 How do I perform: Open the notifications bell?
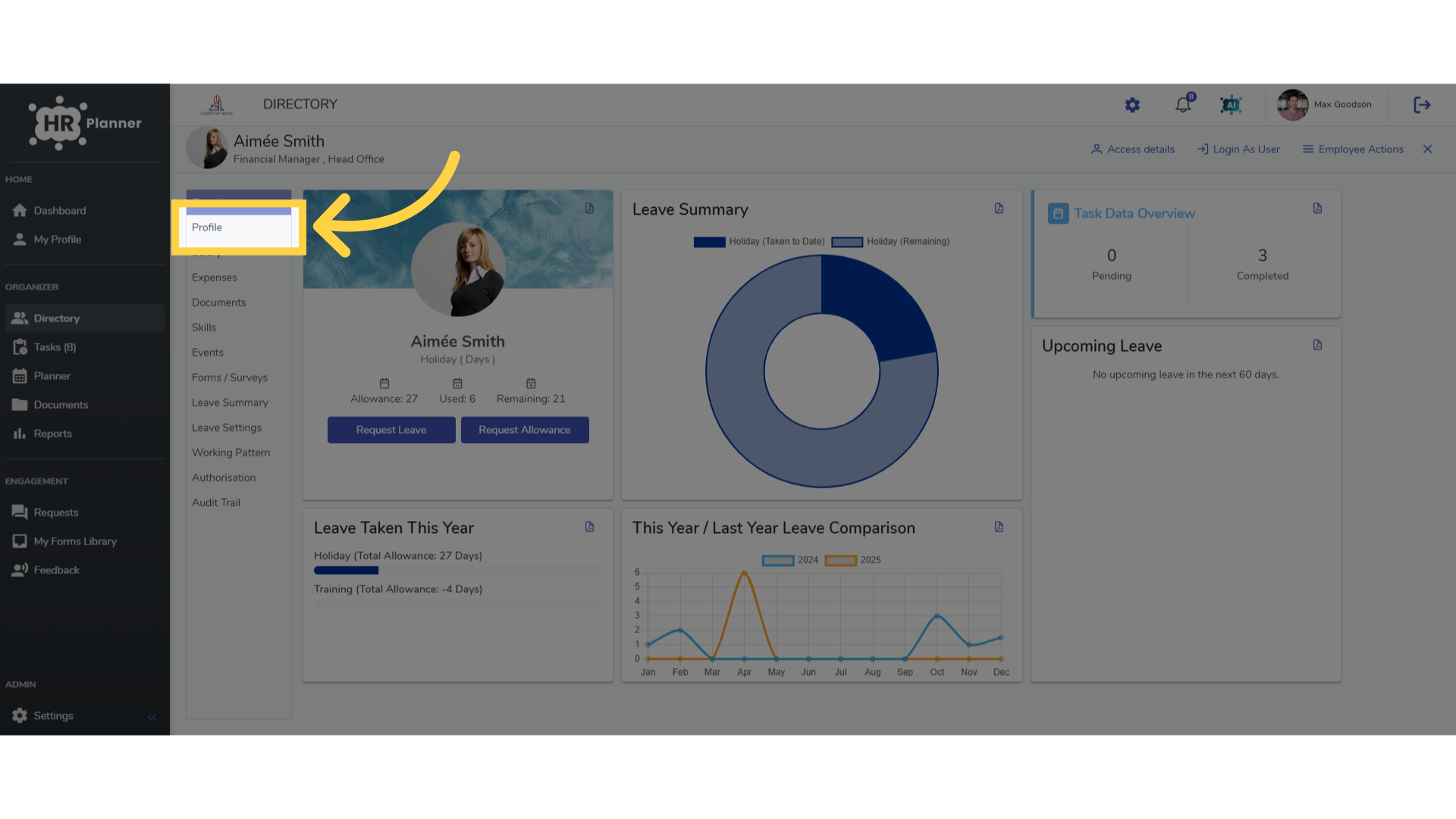[1183, 104]
